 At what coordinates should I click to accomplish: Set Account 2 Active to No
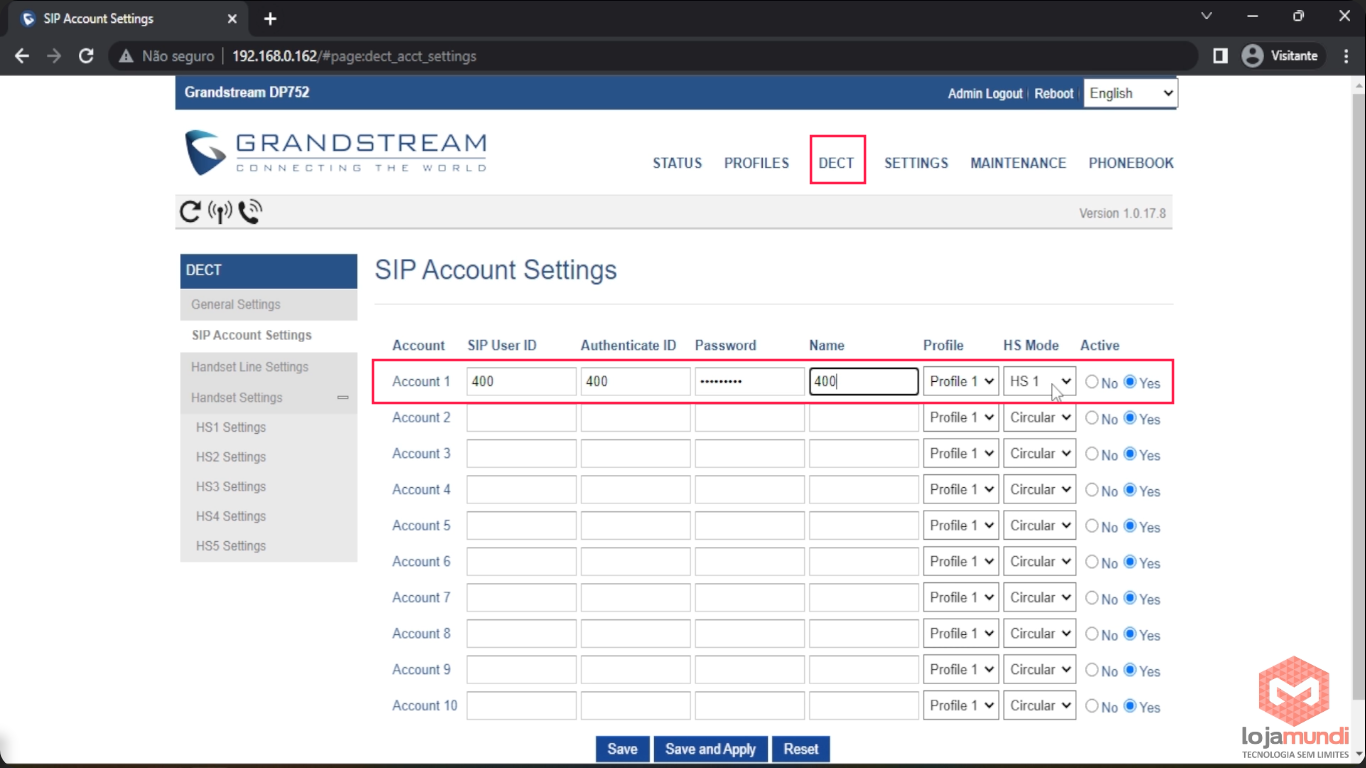pos(1092,418)
